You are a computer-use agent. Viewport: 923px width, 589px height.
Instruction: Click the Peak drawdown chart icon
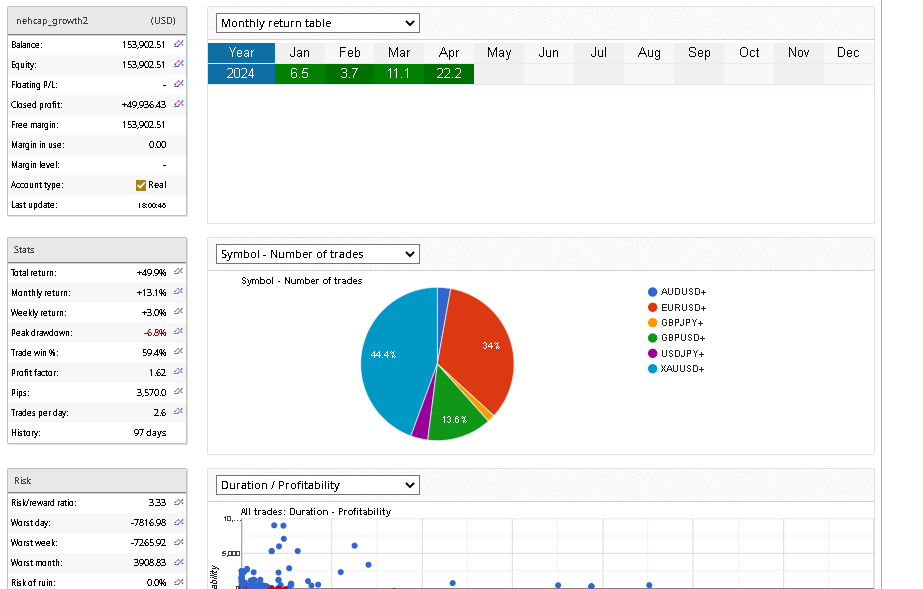(179, 332)
